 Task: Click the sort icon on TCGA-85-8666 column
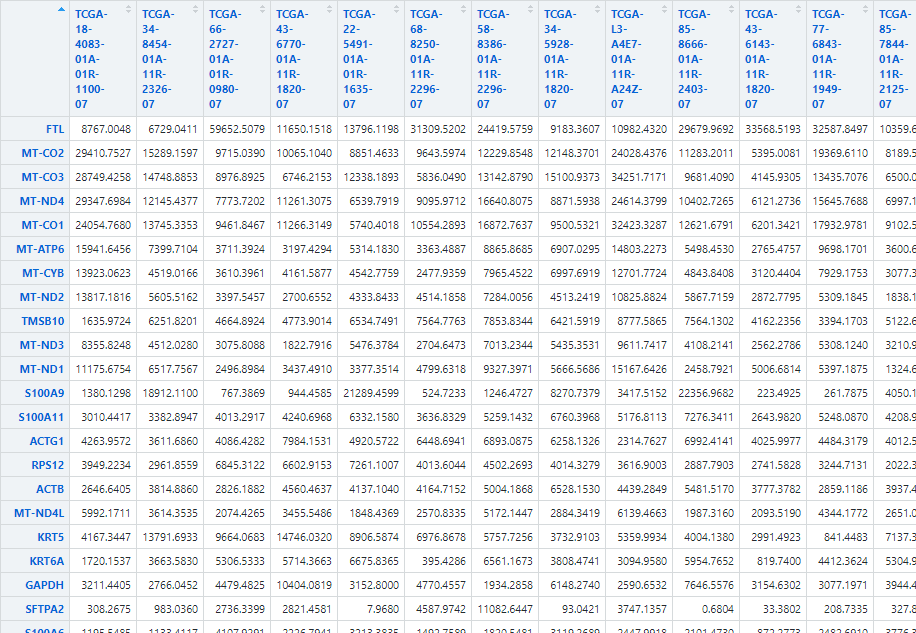pos(733,10)
